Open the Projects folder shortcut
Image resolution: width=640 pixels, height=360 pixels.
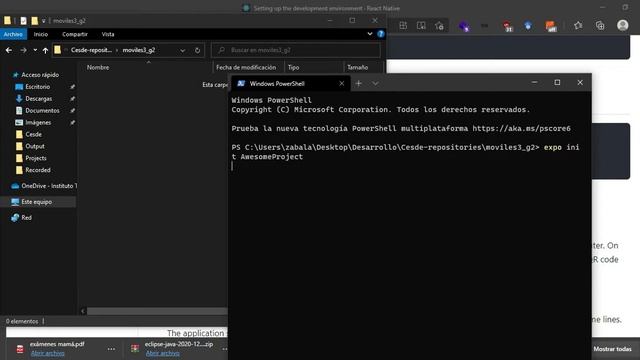point(36,158)
